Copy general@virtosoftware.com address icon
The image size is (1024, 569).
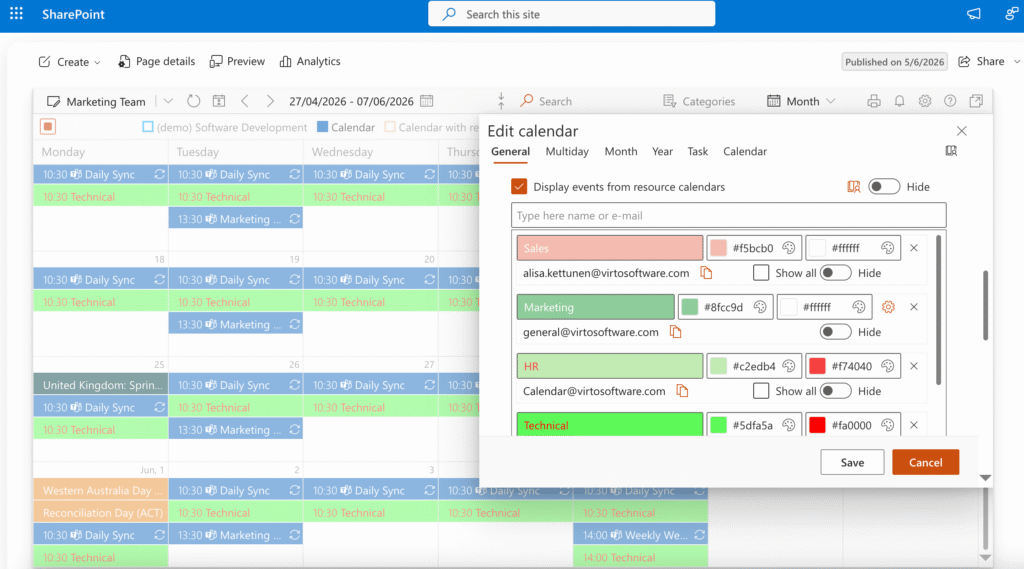[x=675, y=332]
